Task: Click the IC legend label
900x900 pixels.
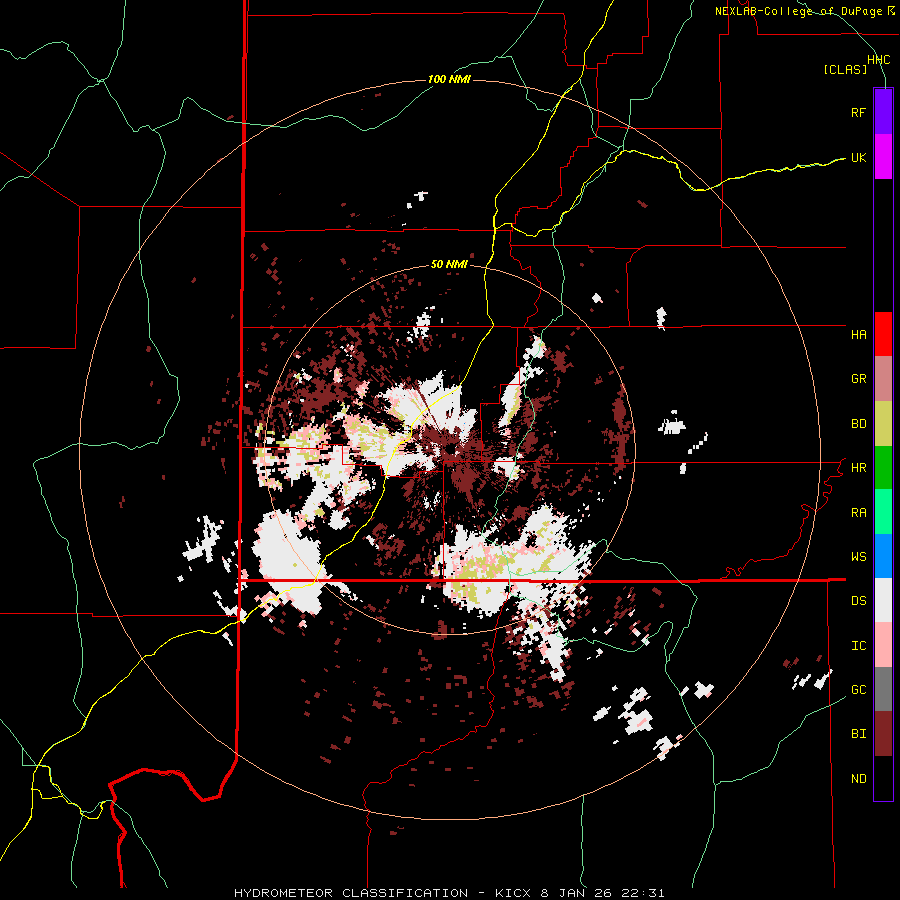Action: [x=858, y=646]
